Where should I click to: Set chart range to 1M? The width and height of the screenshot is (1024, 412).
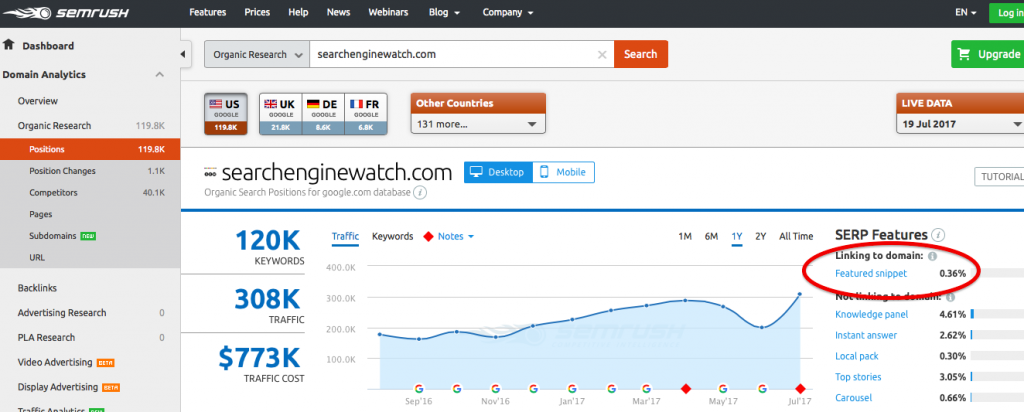point(684,236)
